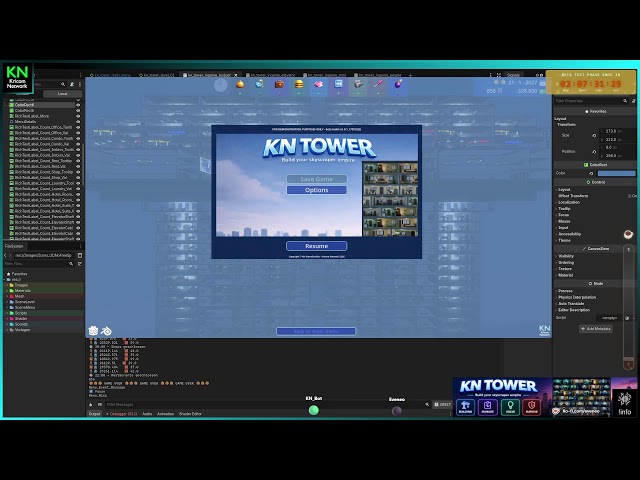Click the Filter Messages input field
This screenshot has height=480, width=640.
(263, 404)
